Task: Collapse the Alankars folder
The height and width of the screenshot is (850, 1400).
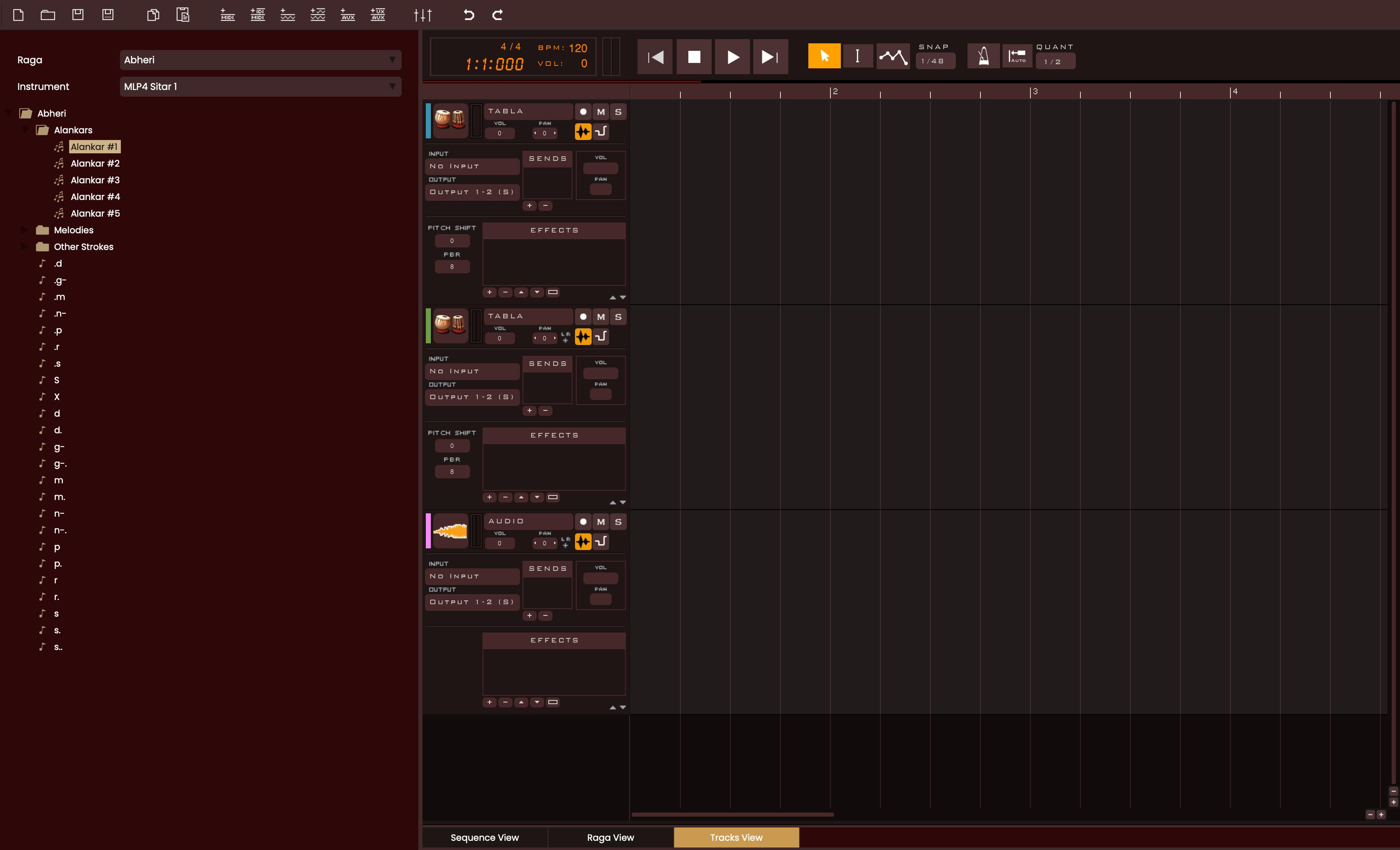Action: (25, 130)
